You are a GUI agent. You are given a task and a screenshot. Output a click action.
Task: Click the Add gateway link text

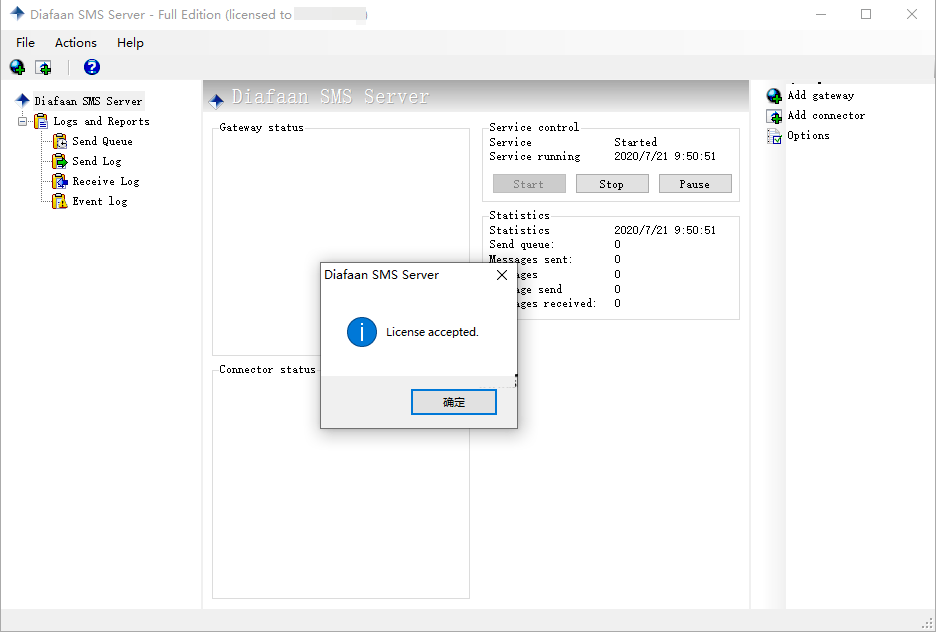[821, 95]
